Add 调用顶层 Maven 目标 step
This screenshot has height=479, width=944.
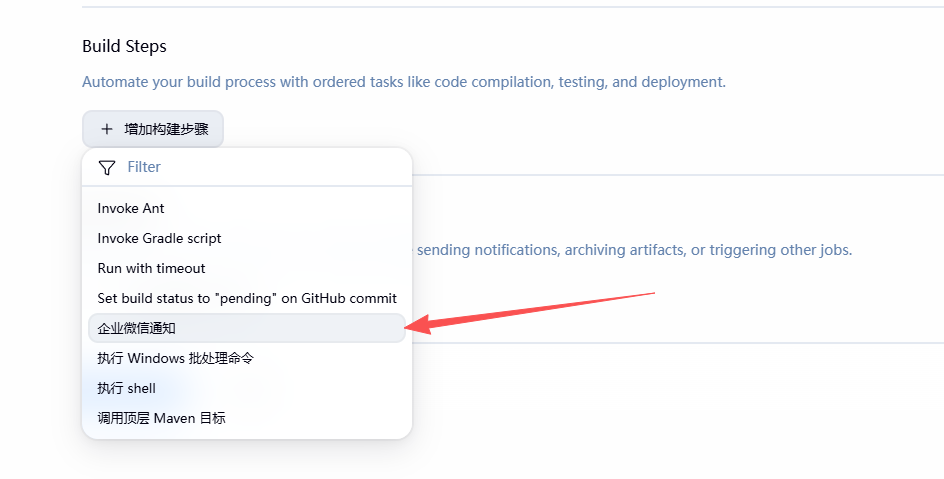(x=161, y=418)
